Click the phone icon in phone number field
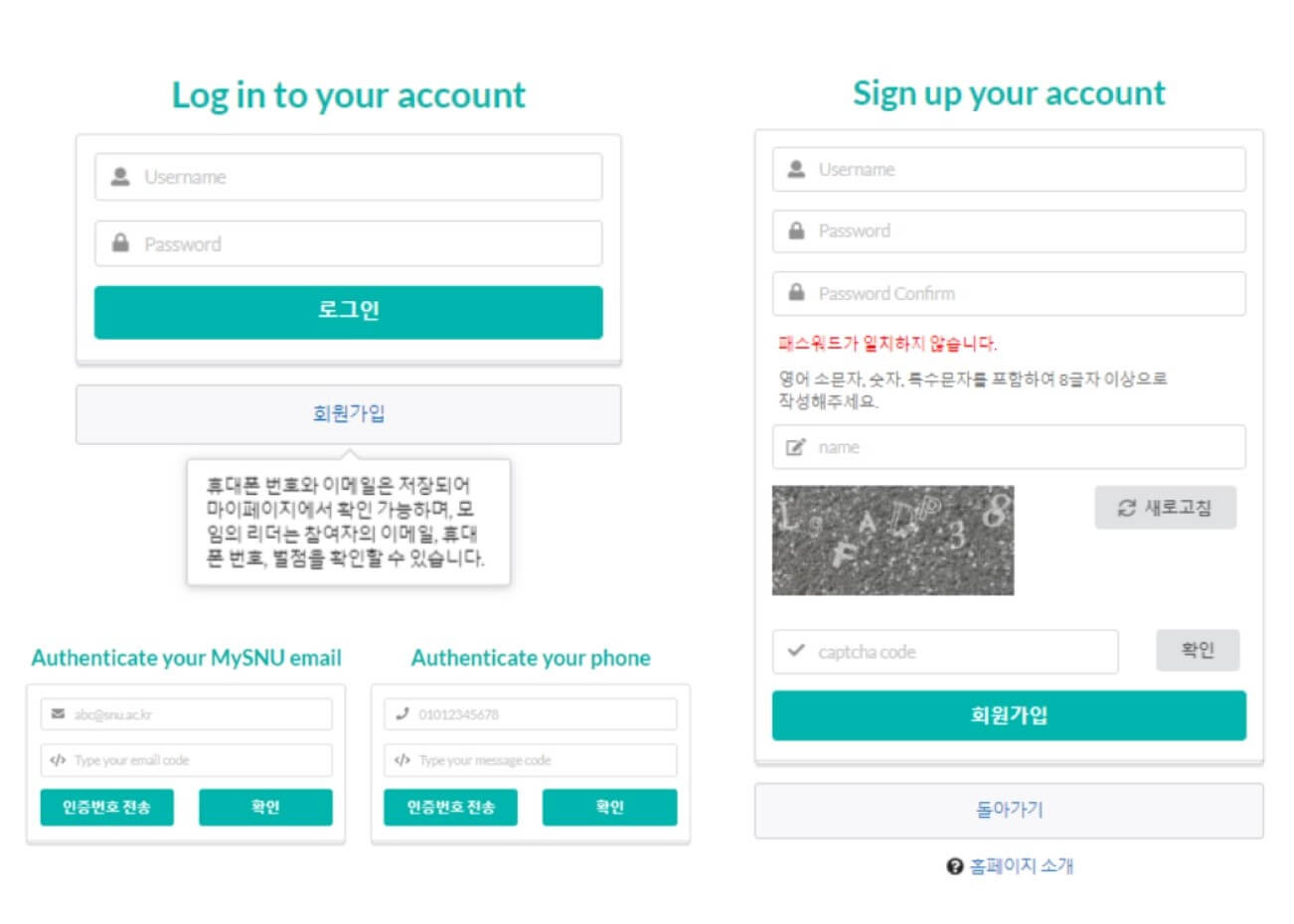 [x=402, y=713]
